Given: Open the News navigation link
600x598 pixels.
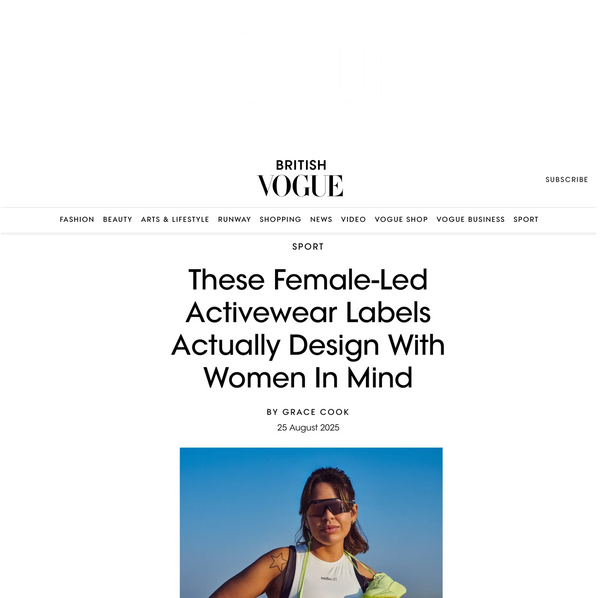Looking at the screenshot, I should 321,220.
